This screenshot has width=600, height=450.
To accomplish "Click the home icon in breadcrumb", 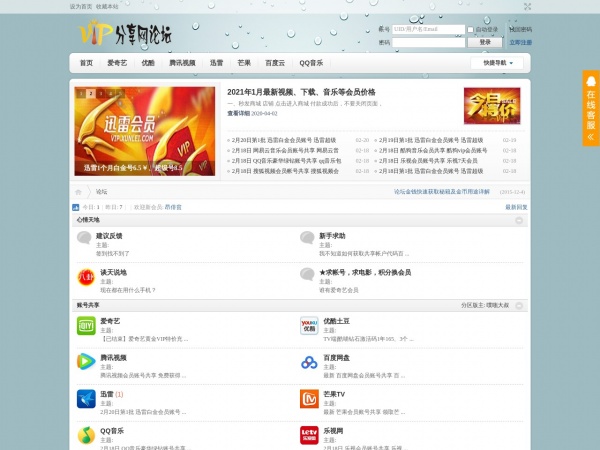I will pos(78,192).
